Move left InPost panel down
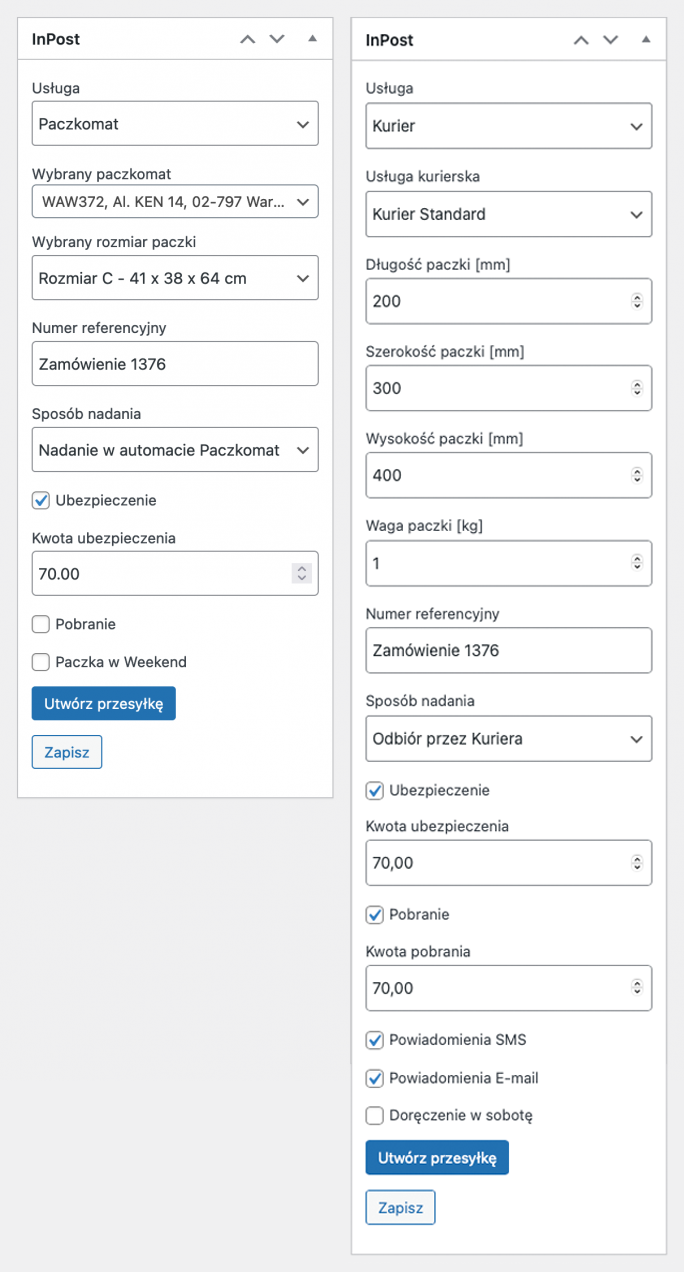 tap(277, 39)
